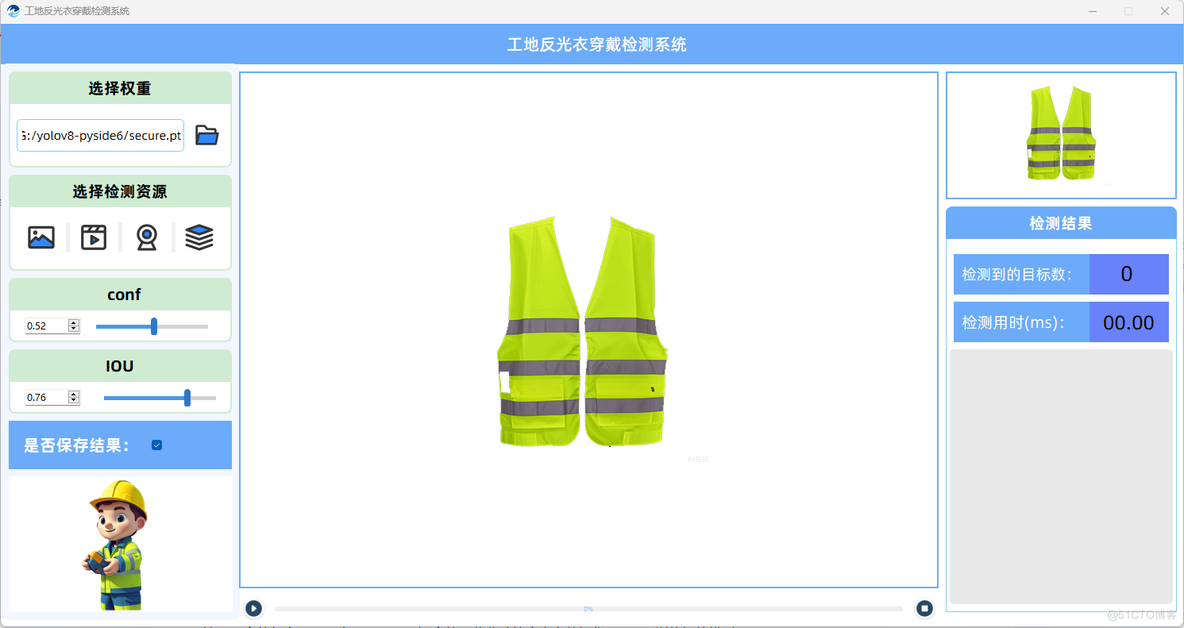Click the vest thumbnail preview
The height and width of the screenshot is (628, 1184).
1061,135
